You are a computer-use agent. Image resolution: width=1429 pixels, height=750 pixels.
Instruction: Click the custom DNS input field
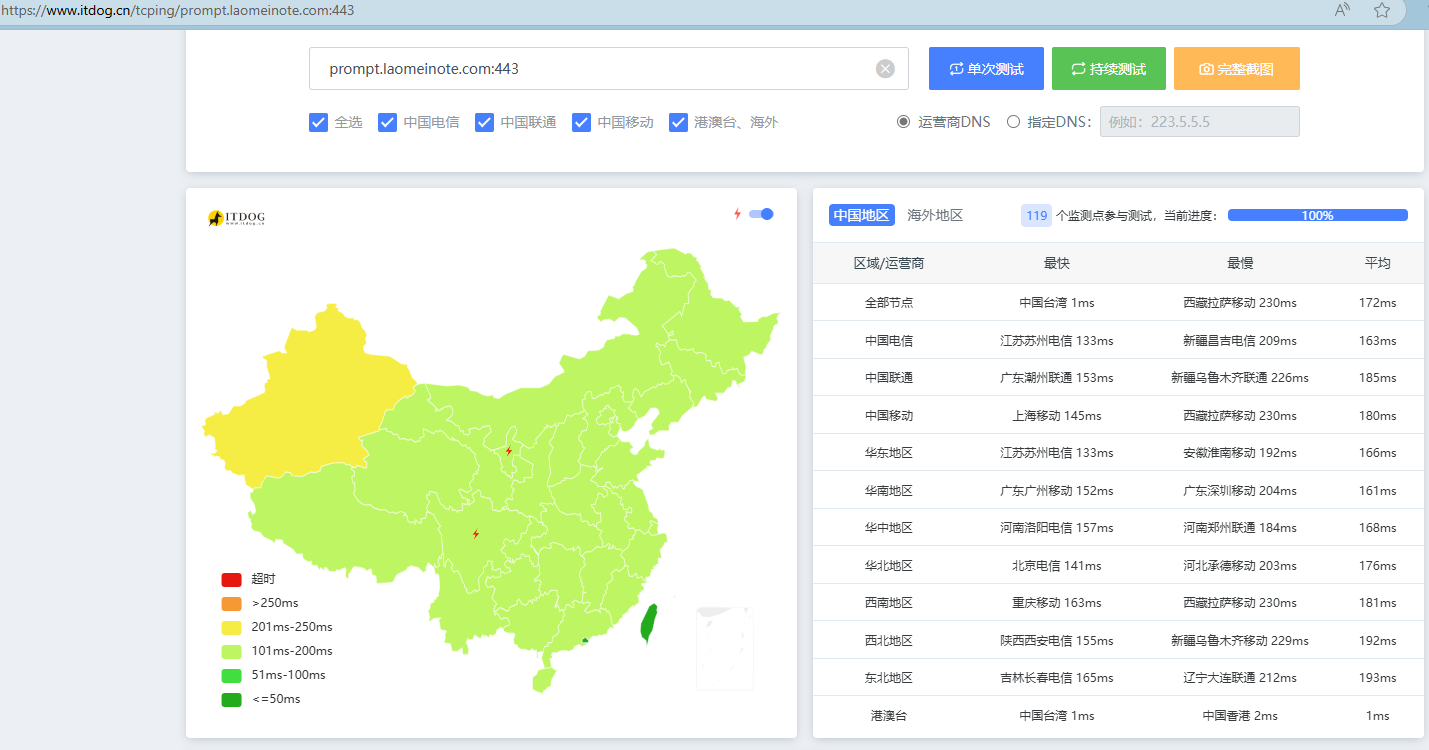click(1199, 122)
